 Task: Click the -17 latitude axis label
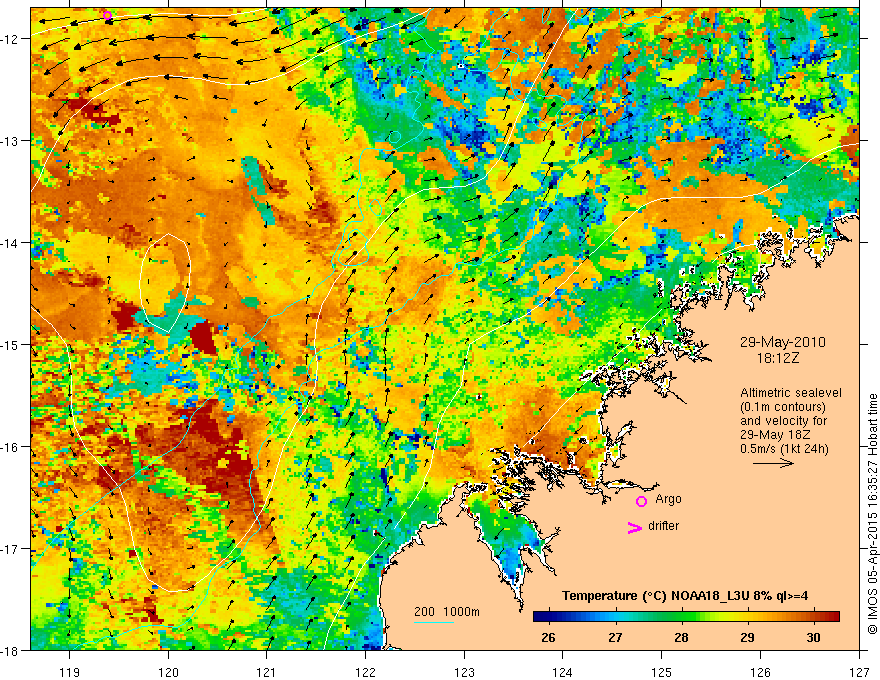[x=12, y=549]
